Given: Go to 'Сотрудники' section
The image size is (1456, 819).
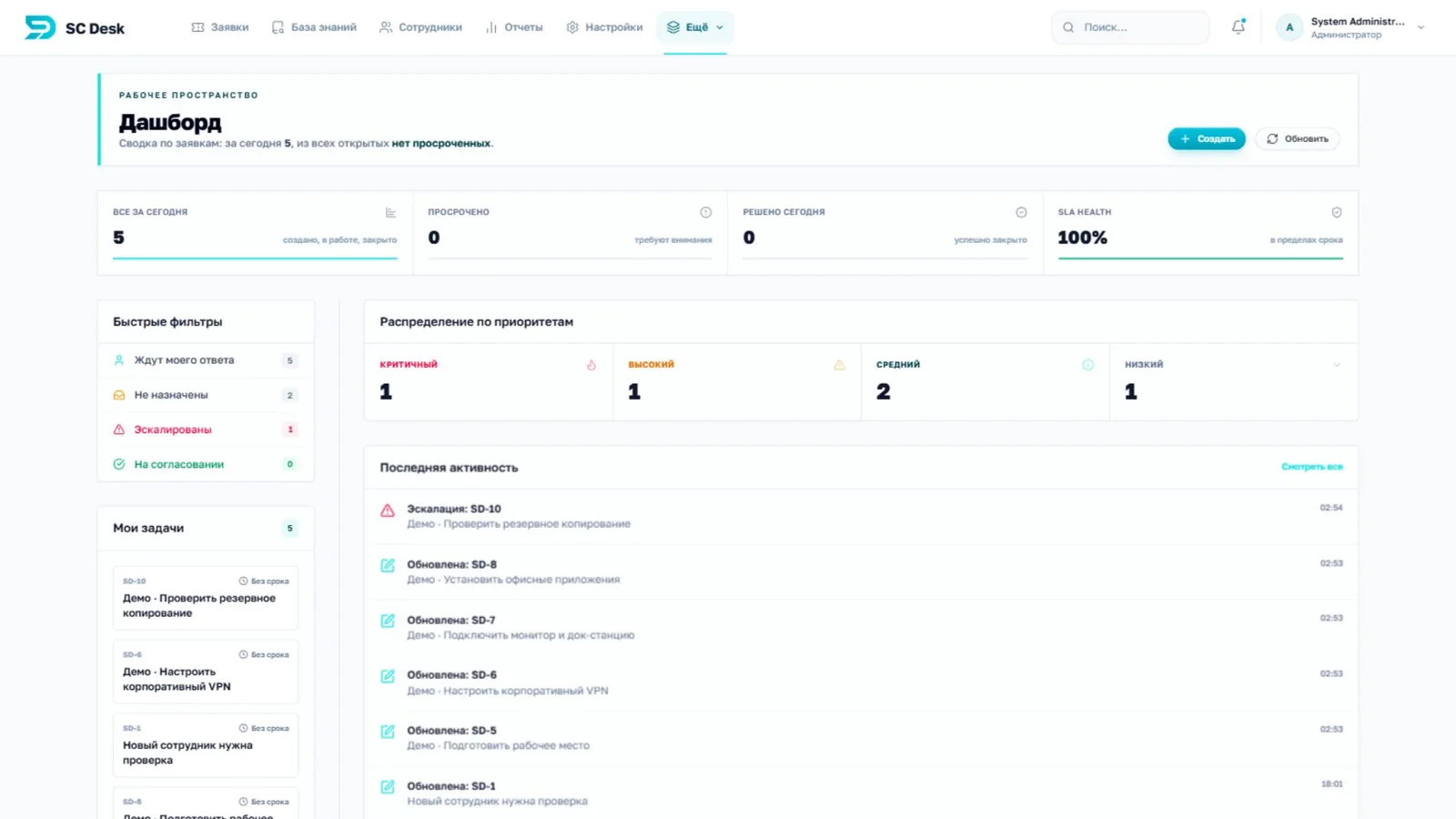Looking at the screenshot, I should pos(420,27).
